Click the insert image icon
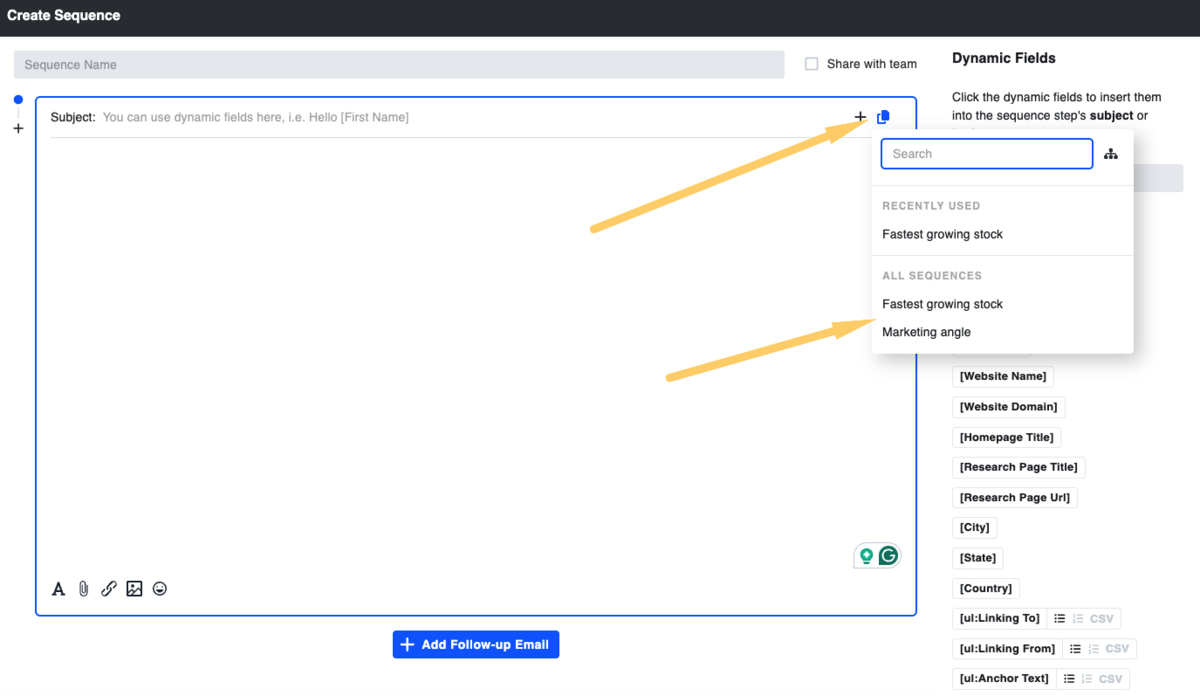 134,589
